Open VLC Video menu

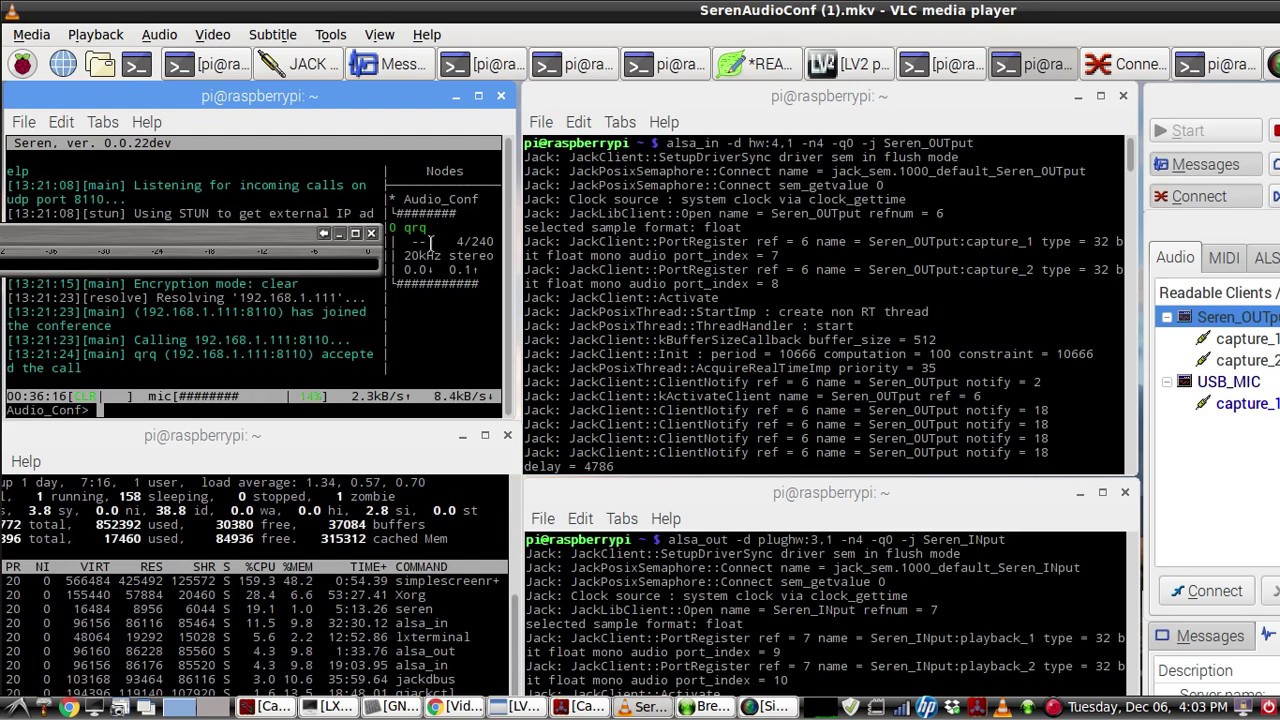pyautogui.click(x=212, y=34)
